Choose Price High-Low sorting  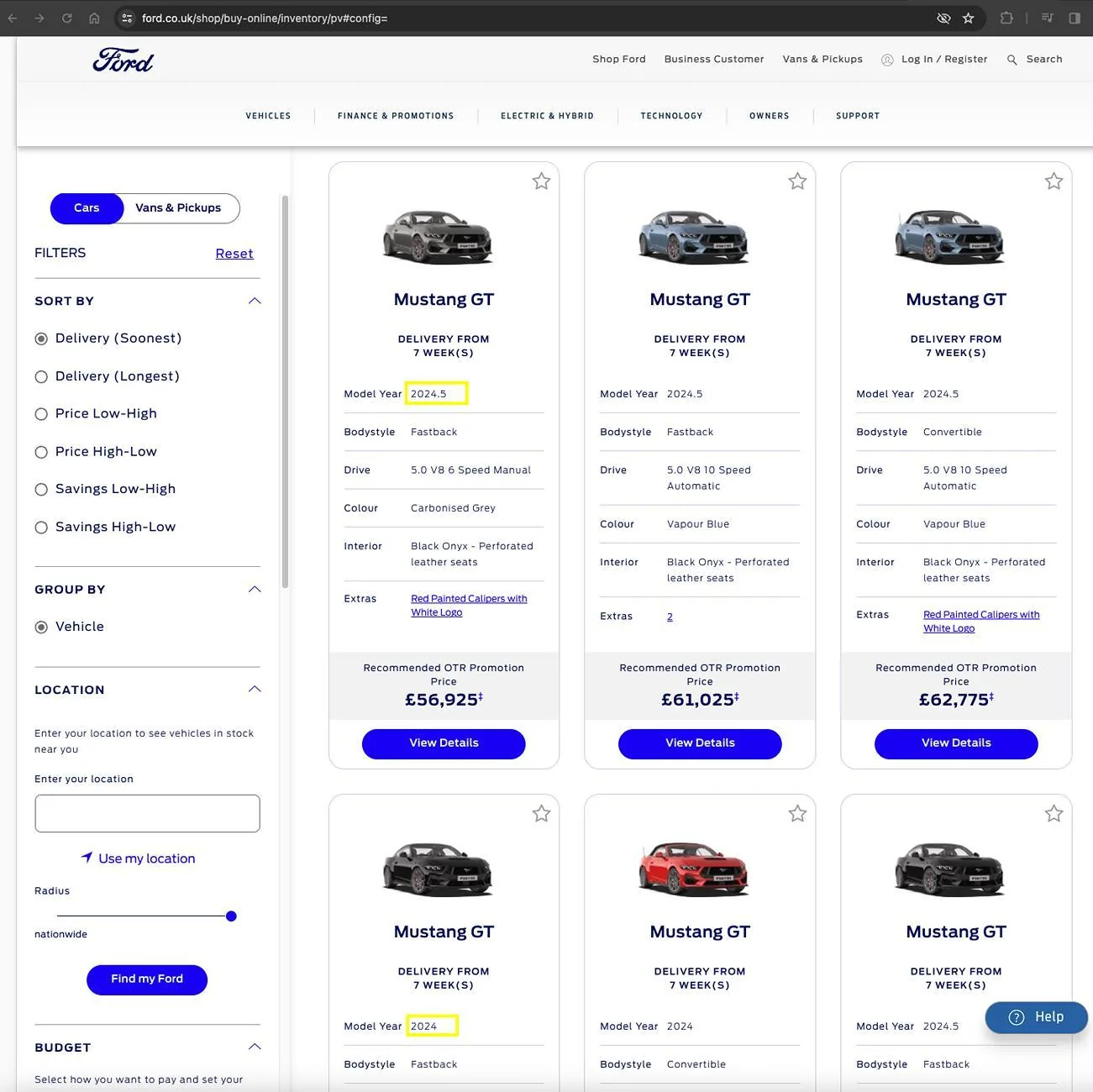(41, 452)
